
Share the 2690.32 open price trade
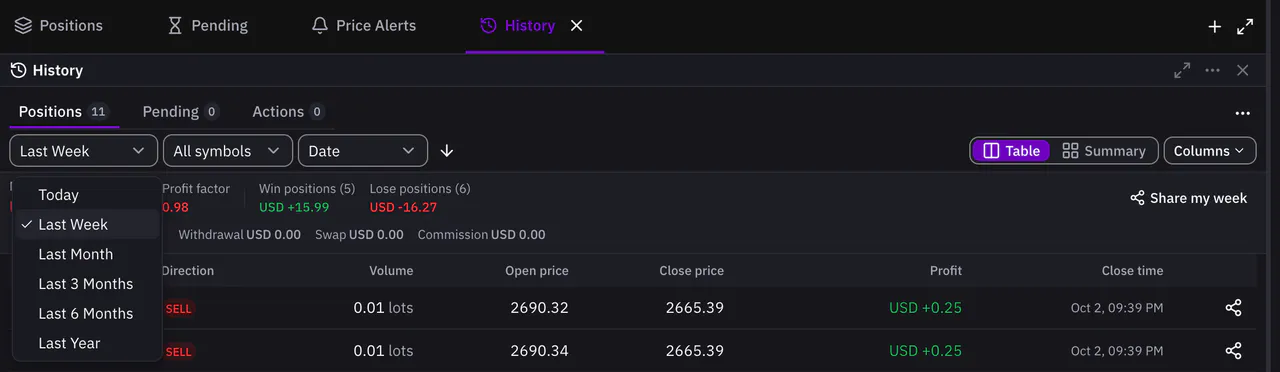pyautogui.click(x=1233, y=308)
